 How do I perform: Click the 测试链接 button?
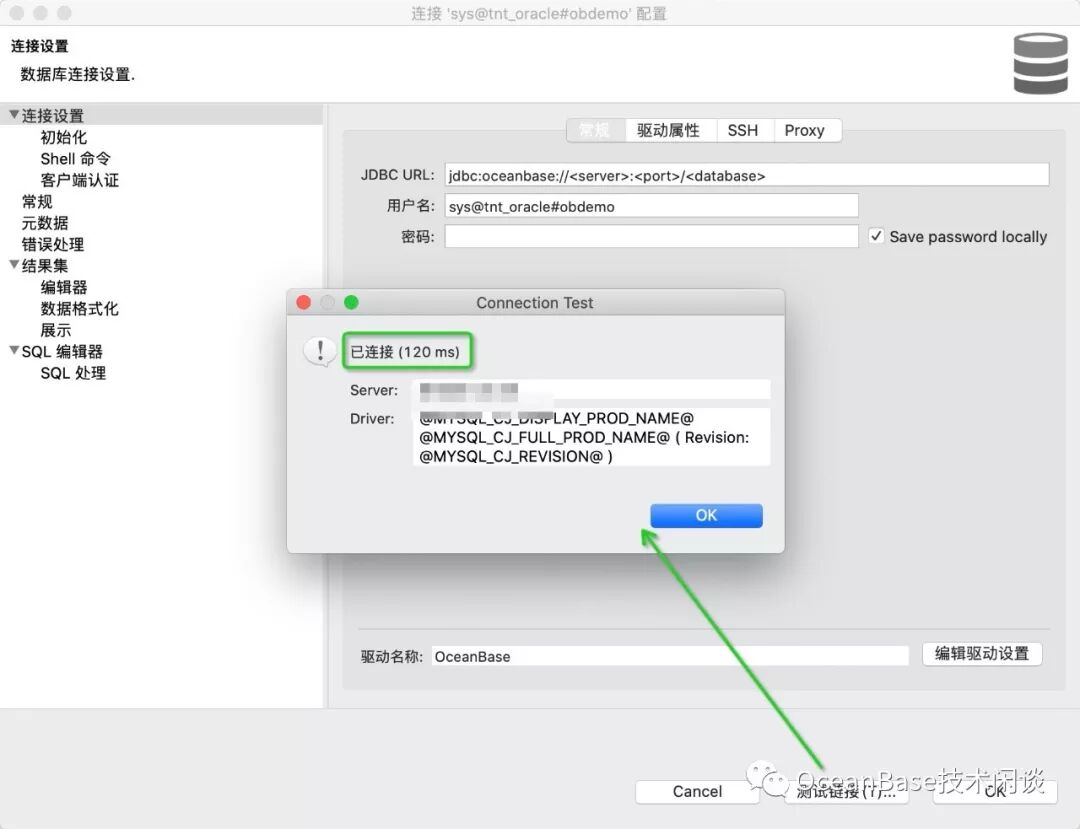point(847,792)
